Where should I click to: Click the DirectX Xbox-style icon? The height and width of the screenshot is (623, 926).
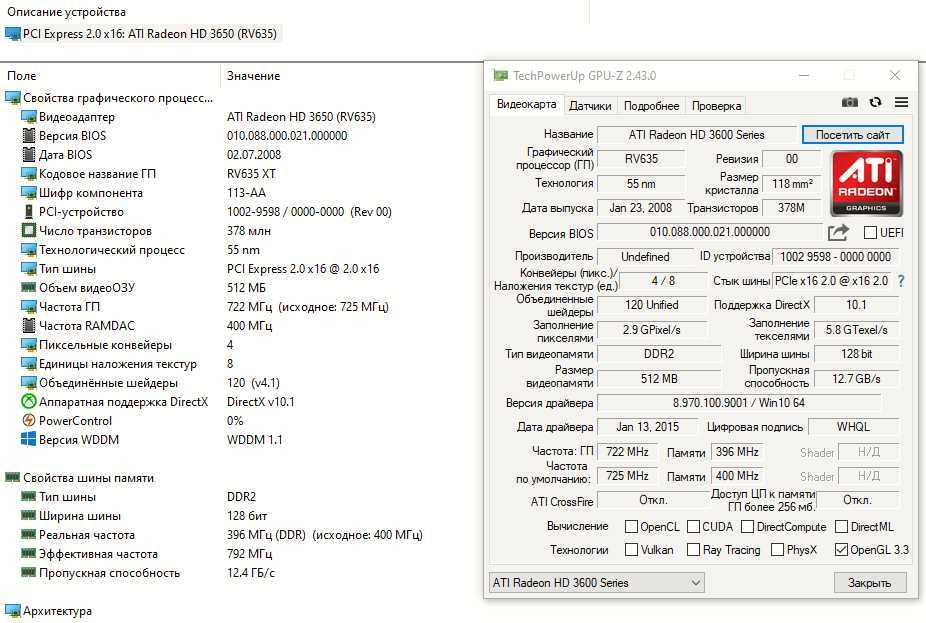[28, 402]
